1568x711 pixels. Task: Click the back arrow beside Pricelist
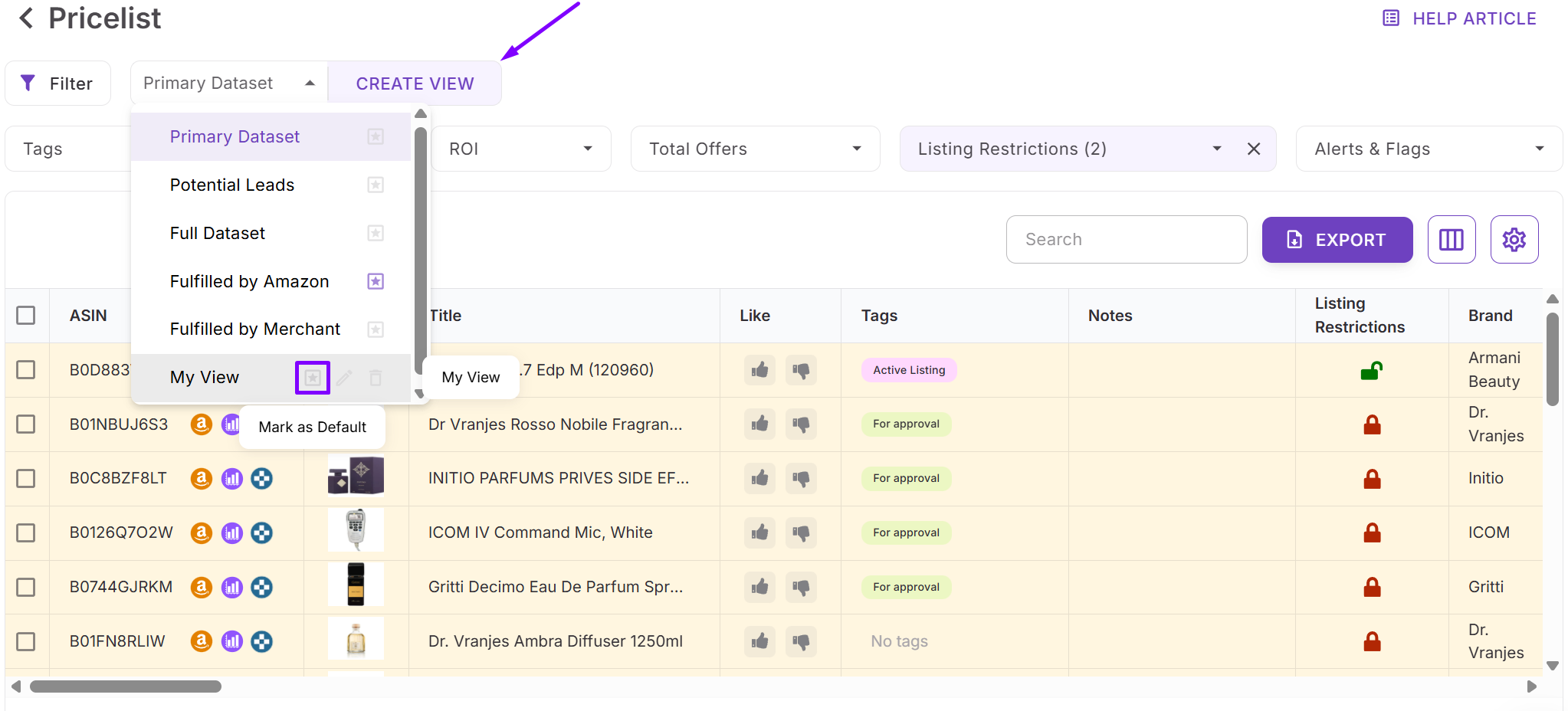click(x=26, y=18)
